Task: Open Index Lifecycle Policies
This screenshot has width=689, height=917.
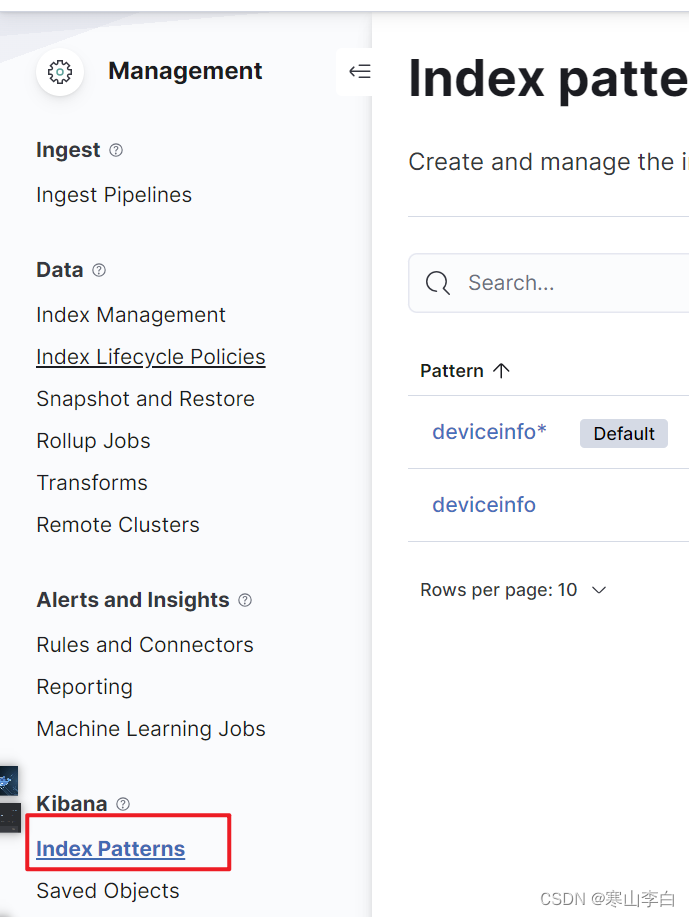Action: 151,357
